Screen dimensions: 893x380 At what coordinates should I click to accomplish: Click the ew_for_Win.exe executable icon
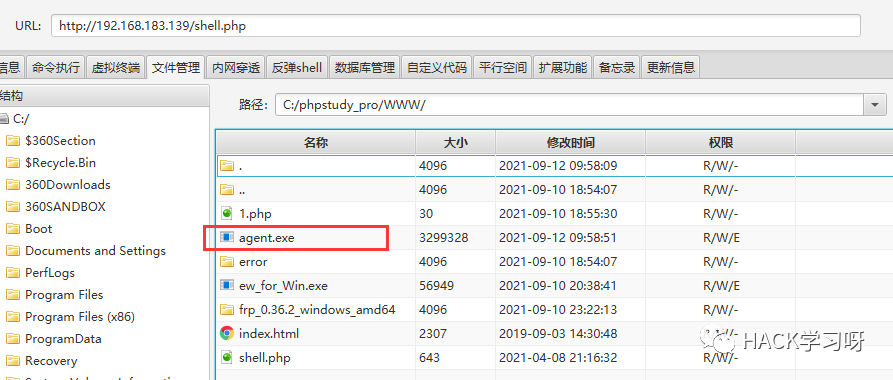click(227, 285)
